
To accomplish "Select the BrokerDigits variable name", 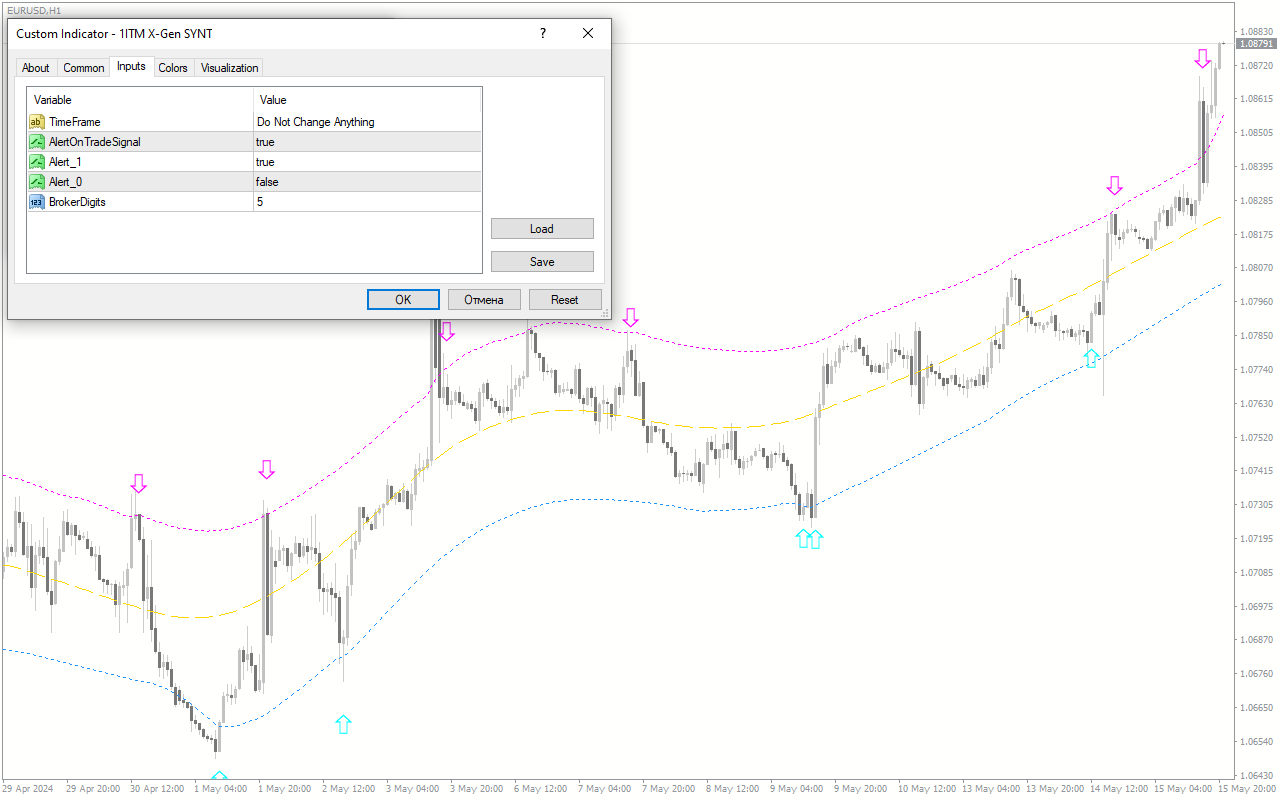I will coord(77,202).
